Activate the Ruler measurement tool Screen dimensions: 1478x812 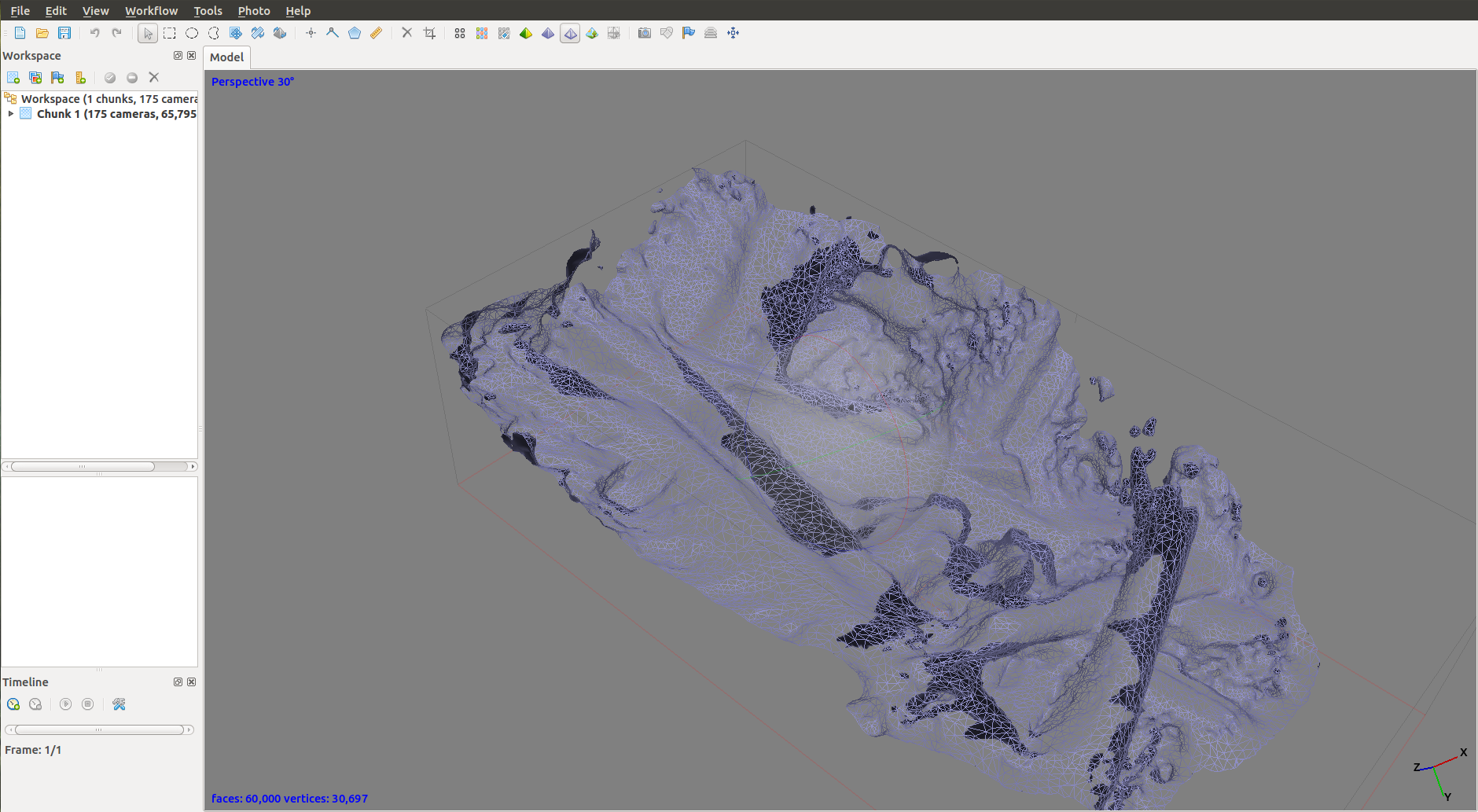[x=377, y=33]
